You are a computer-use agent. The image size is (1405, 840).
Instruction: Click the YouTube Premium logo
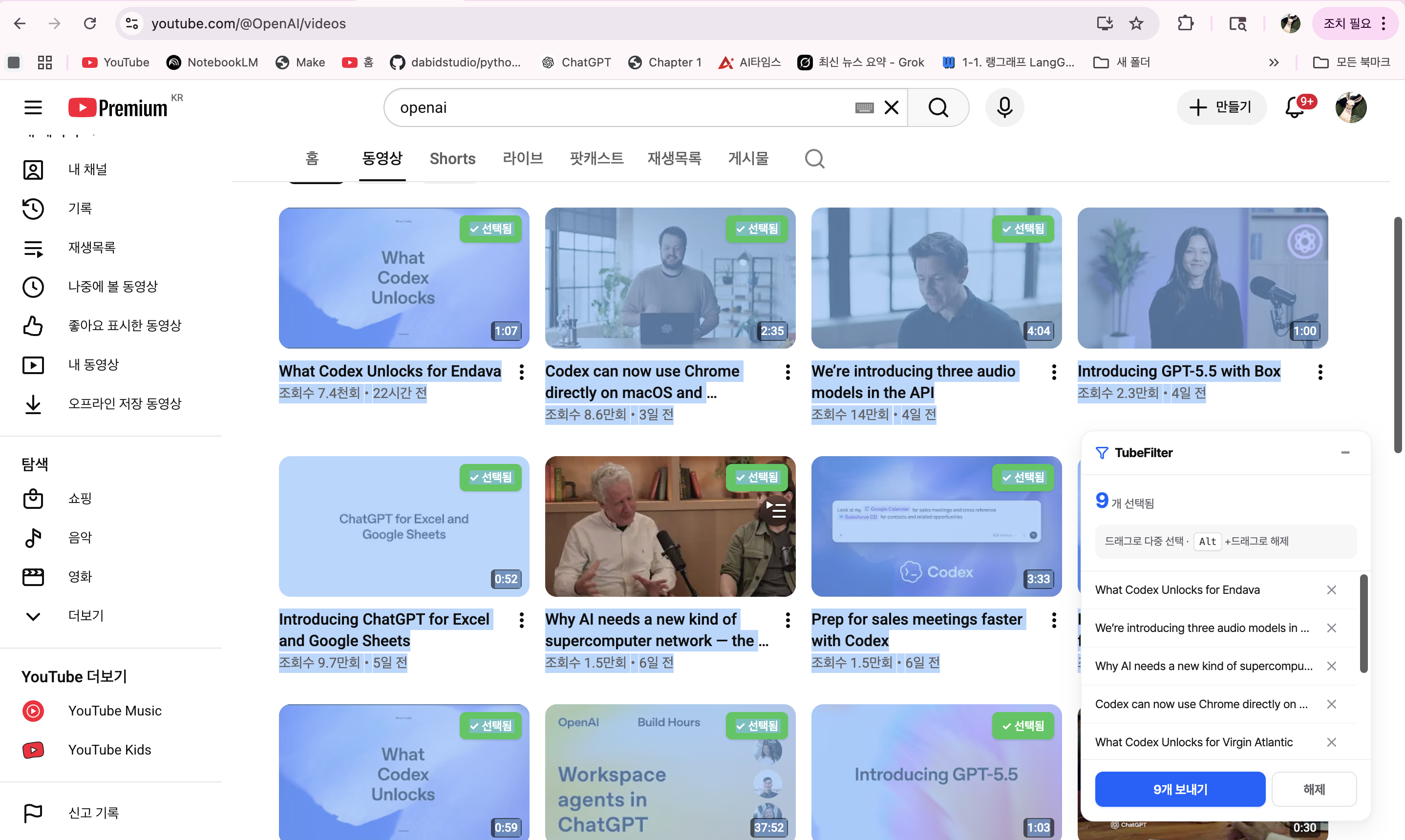(x=118, y=107)
